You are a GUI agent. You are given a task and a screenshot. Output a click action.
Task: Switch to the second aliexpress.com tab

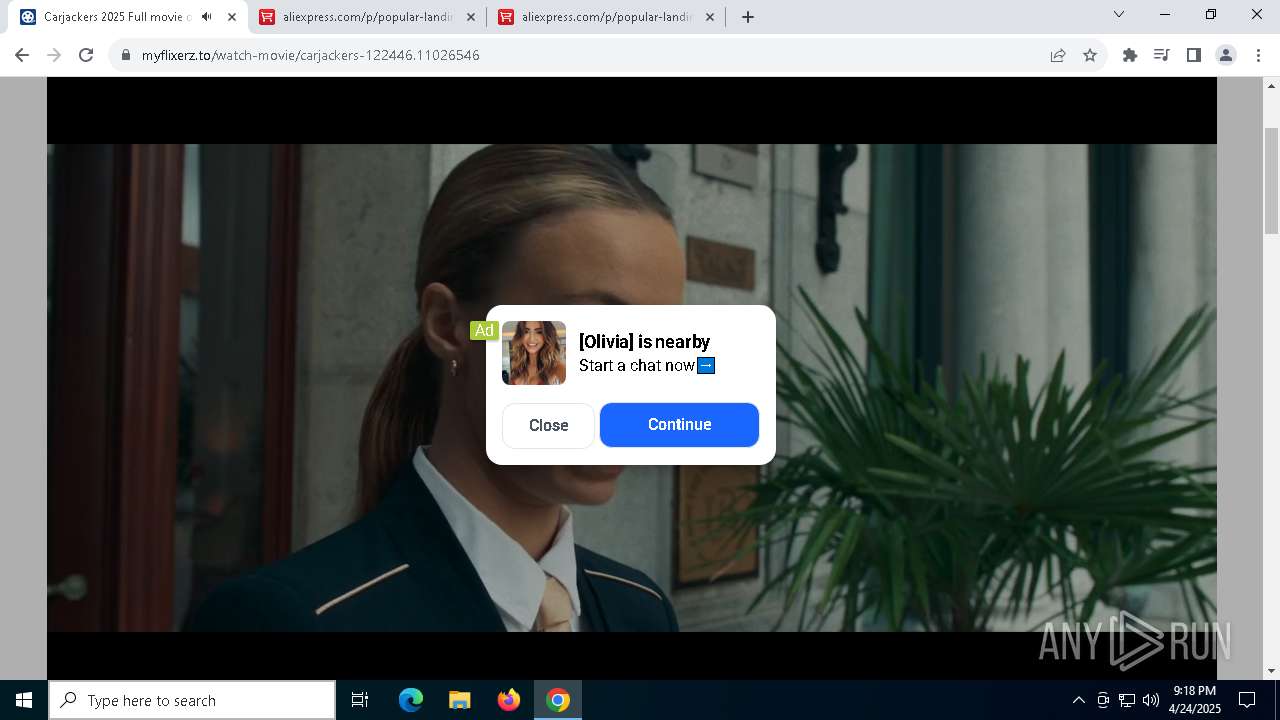click(x=607, y=17)
